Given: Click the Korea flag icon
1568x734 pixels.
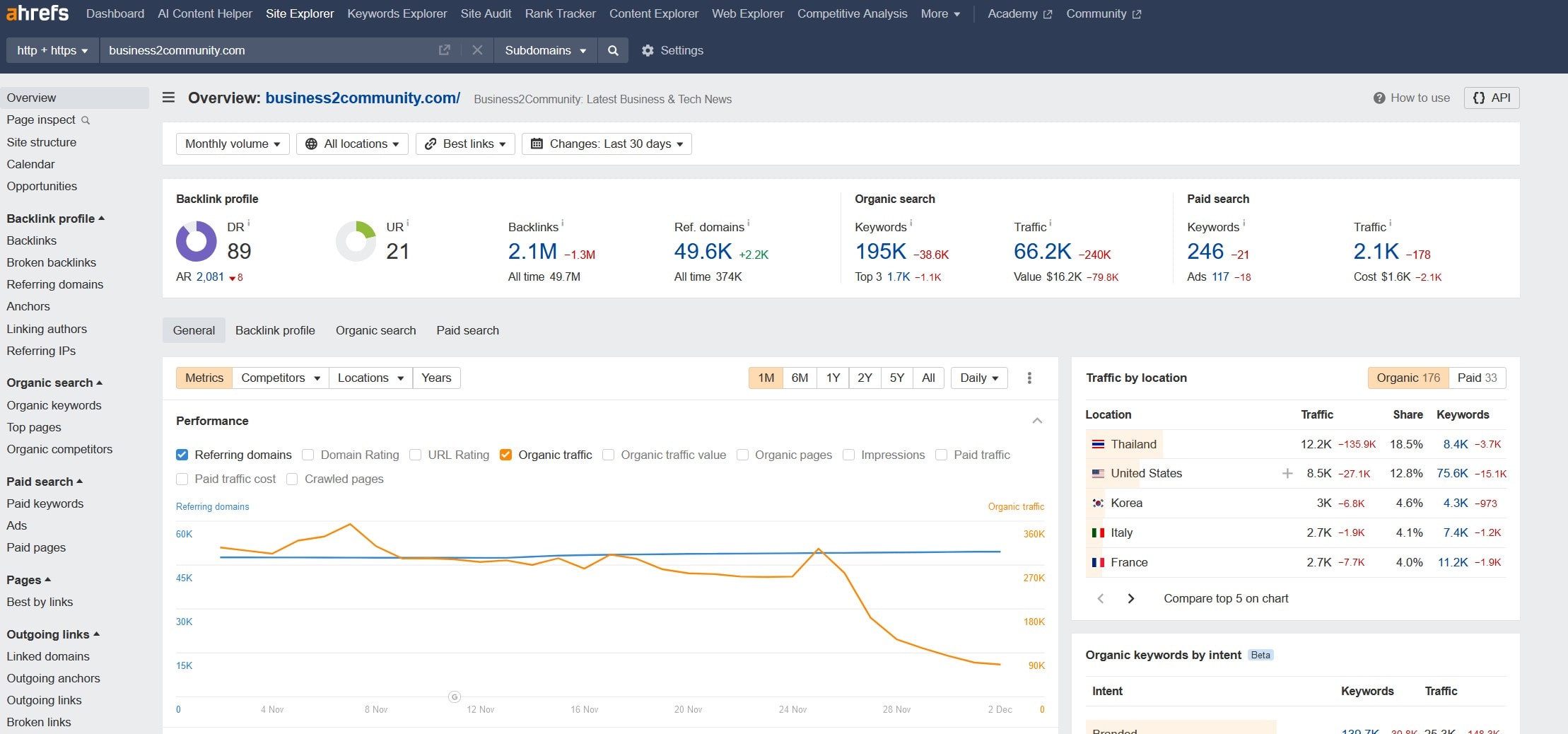Looking at the screenshot, I should click(1098, 503).
